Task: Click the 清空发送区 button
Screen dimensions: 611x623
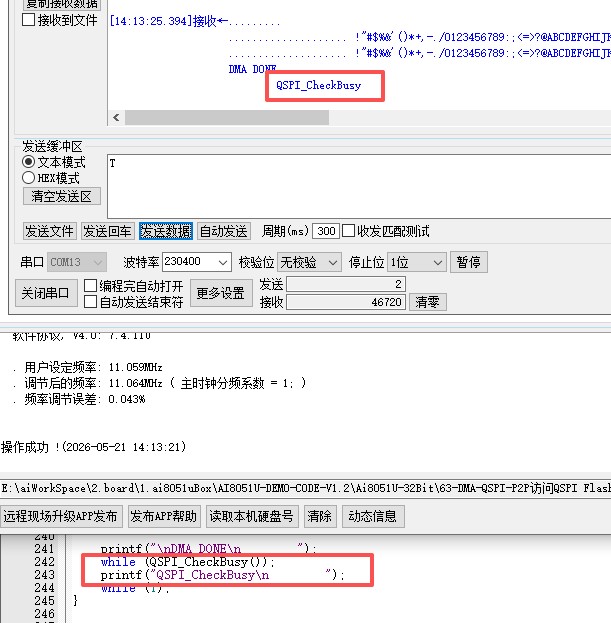Action: pyautogui.click(x=62, y=196)
